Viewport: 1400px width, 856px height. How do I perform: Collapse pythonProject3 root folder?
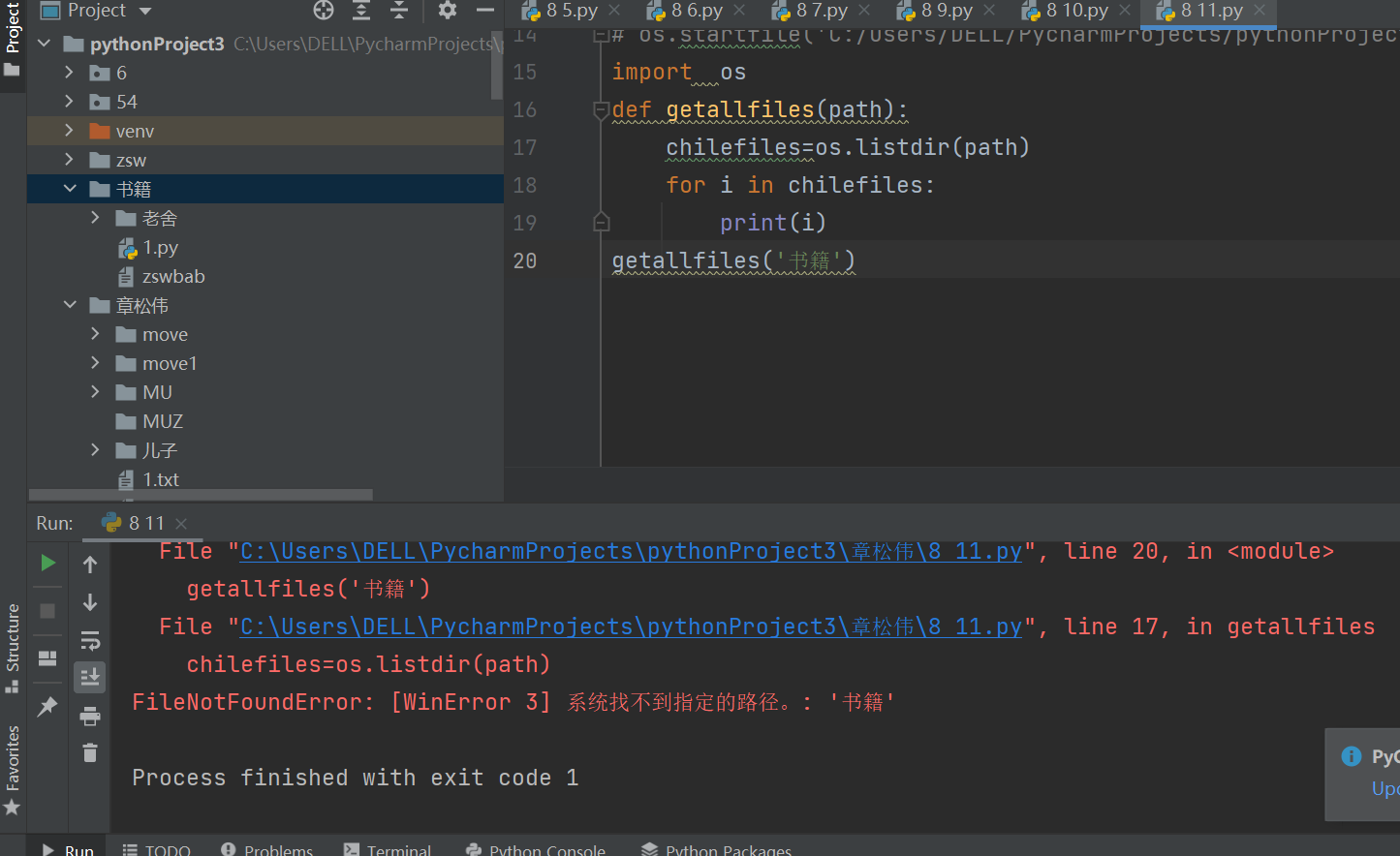click(44, 44)
